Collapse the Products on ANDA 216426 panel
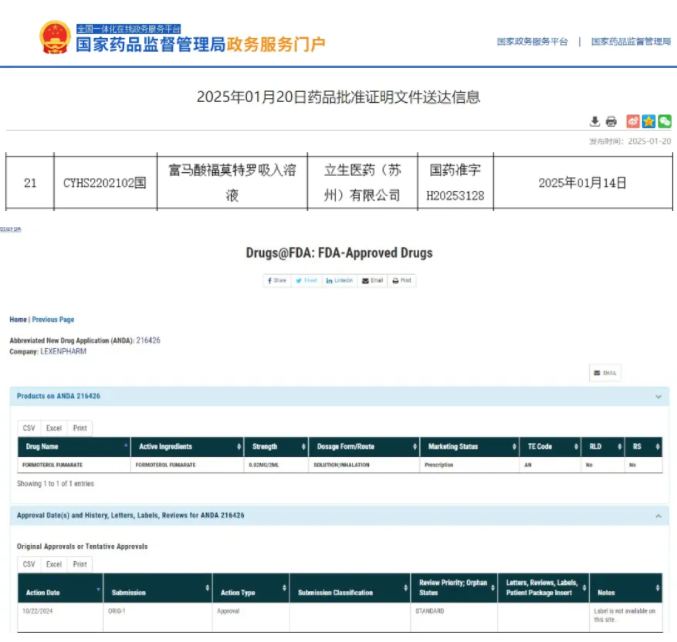The width and height of the screenshot is (677, 642). (x=658, y=396)
